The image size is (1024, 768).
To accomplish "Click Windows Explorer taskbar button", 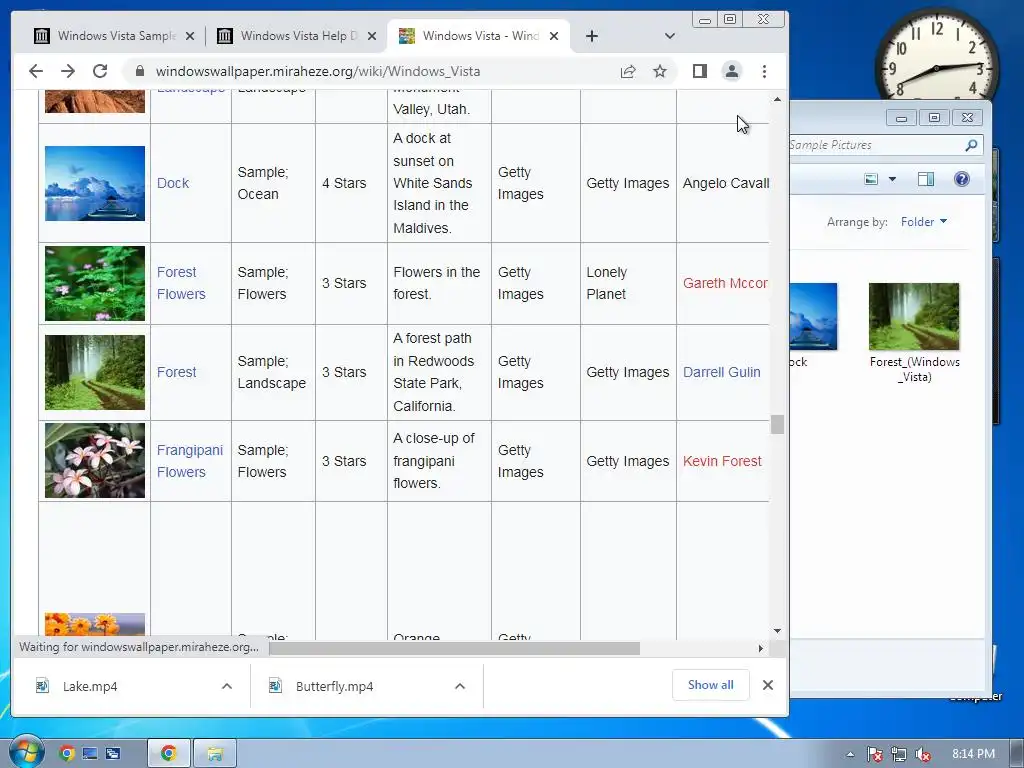I will point(215,754).
